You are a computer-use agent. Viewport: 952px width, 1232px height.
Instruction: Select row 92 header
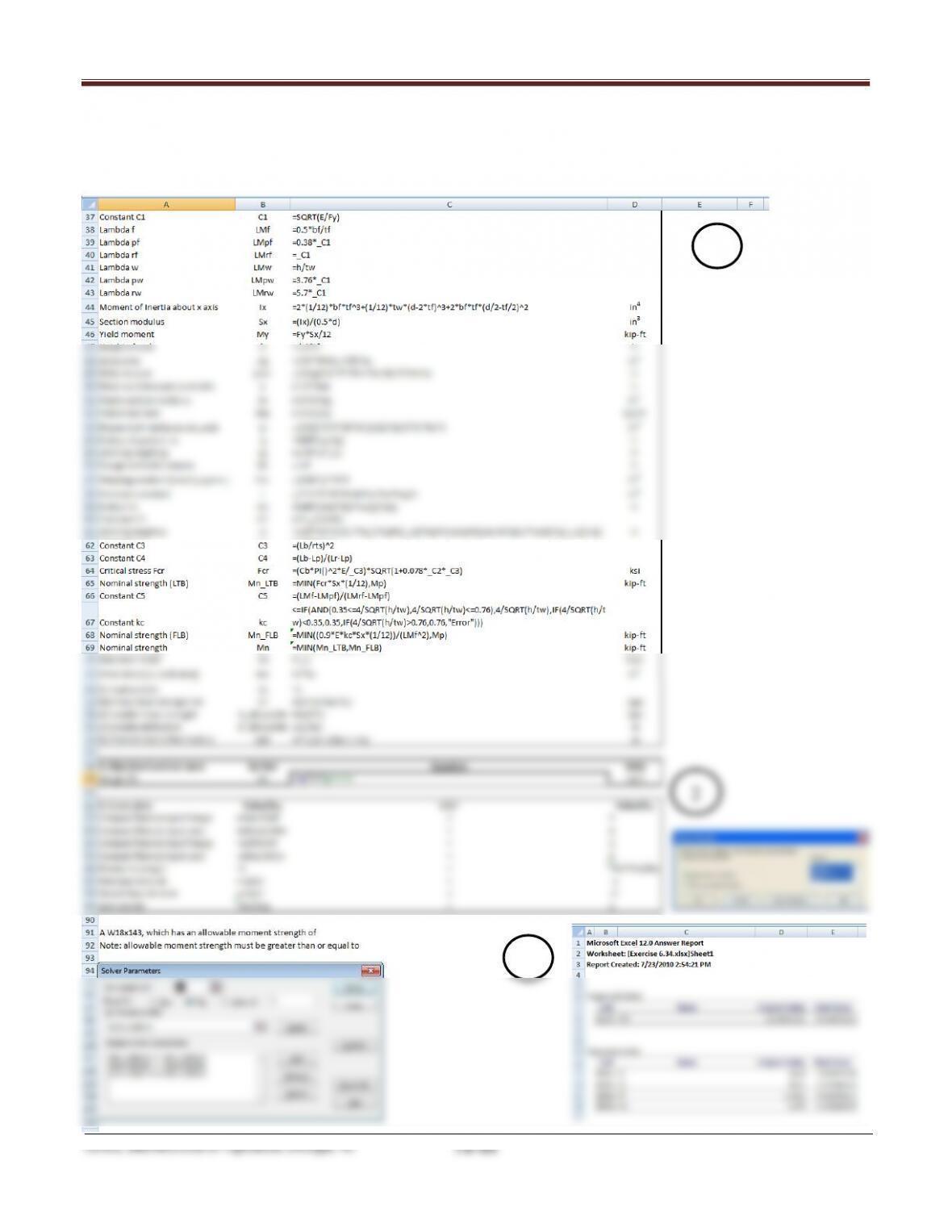coord(90,946)
